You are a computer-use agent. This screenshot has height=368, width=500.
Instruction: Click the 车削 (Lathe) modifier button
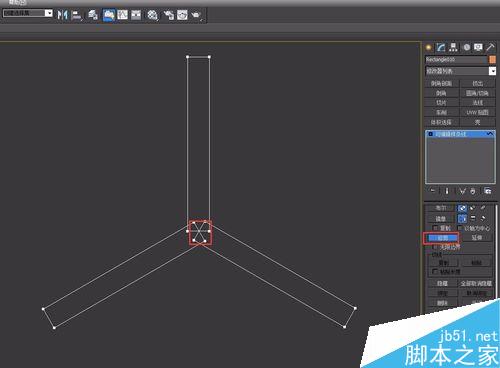click(x=442, y=112)
